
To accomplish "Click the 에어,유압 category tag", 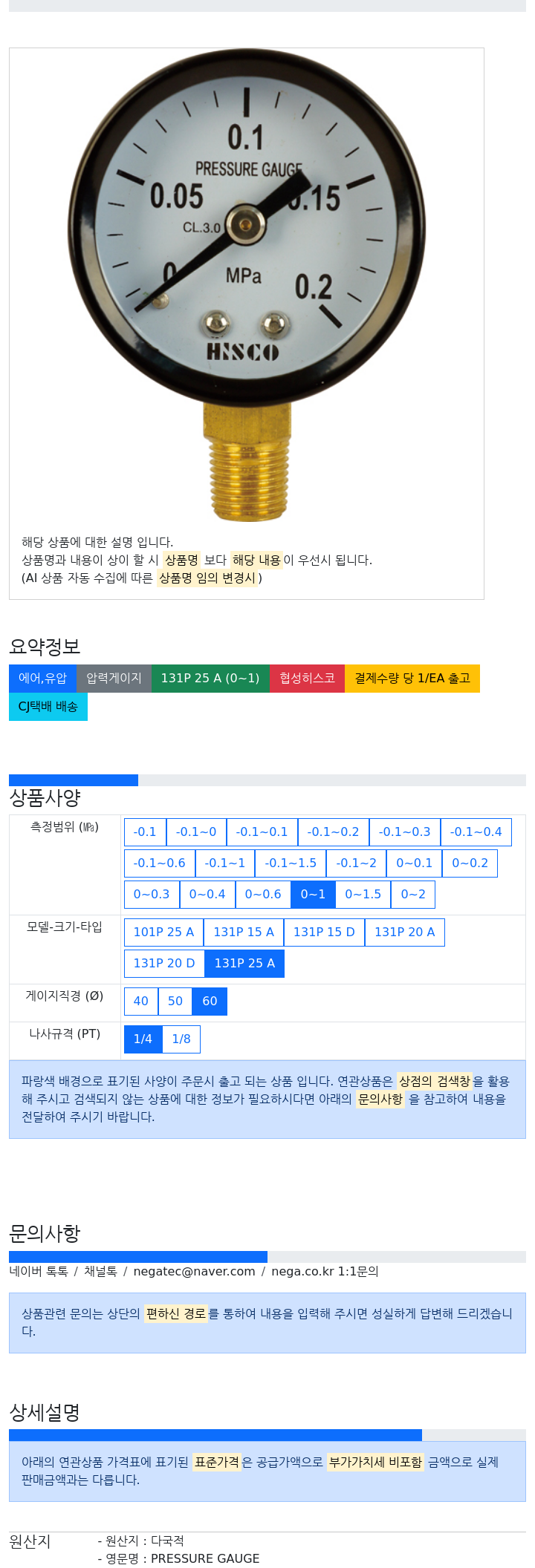I will point(42,679).
